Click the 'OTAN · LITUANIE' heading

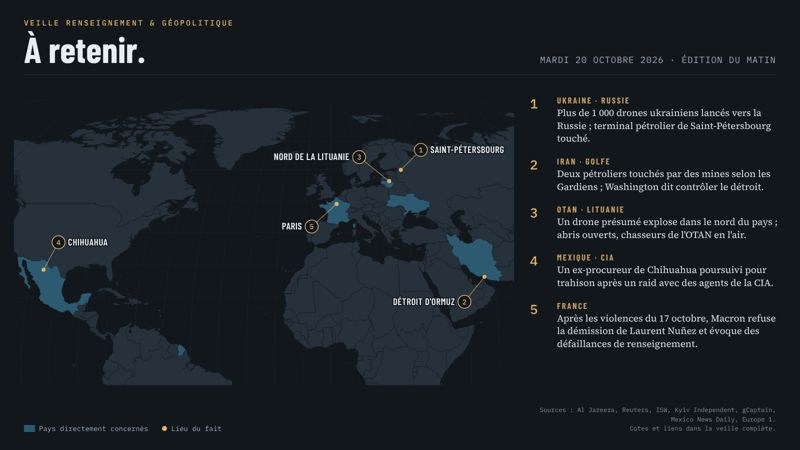pyautogui.click(x=590, y=209)
